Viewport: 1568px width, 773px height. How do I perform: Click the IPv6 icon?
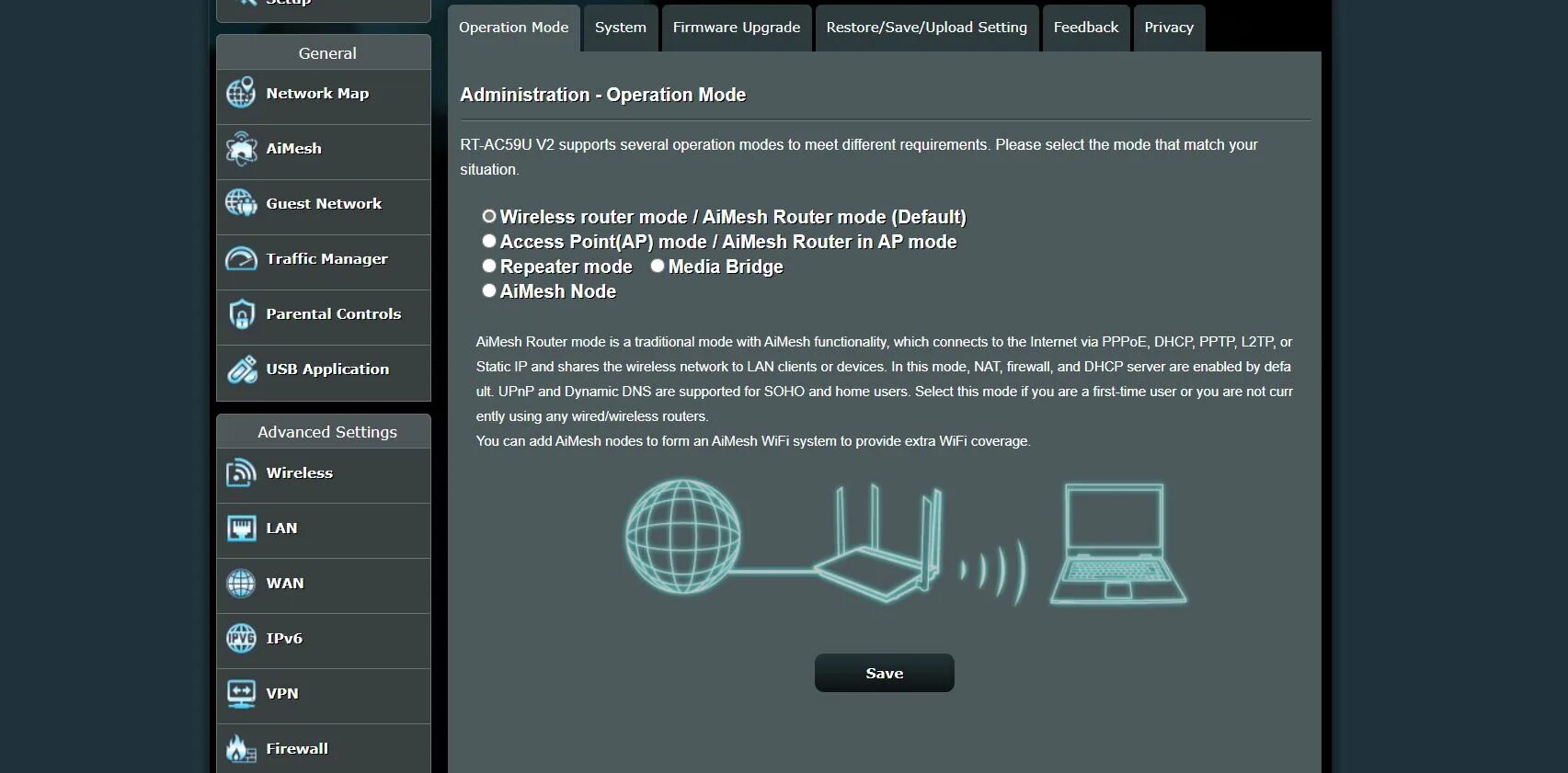241,638
